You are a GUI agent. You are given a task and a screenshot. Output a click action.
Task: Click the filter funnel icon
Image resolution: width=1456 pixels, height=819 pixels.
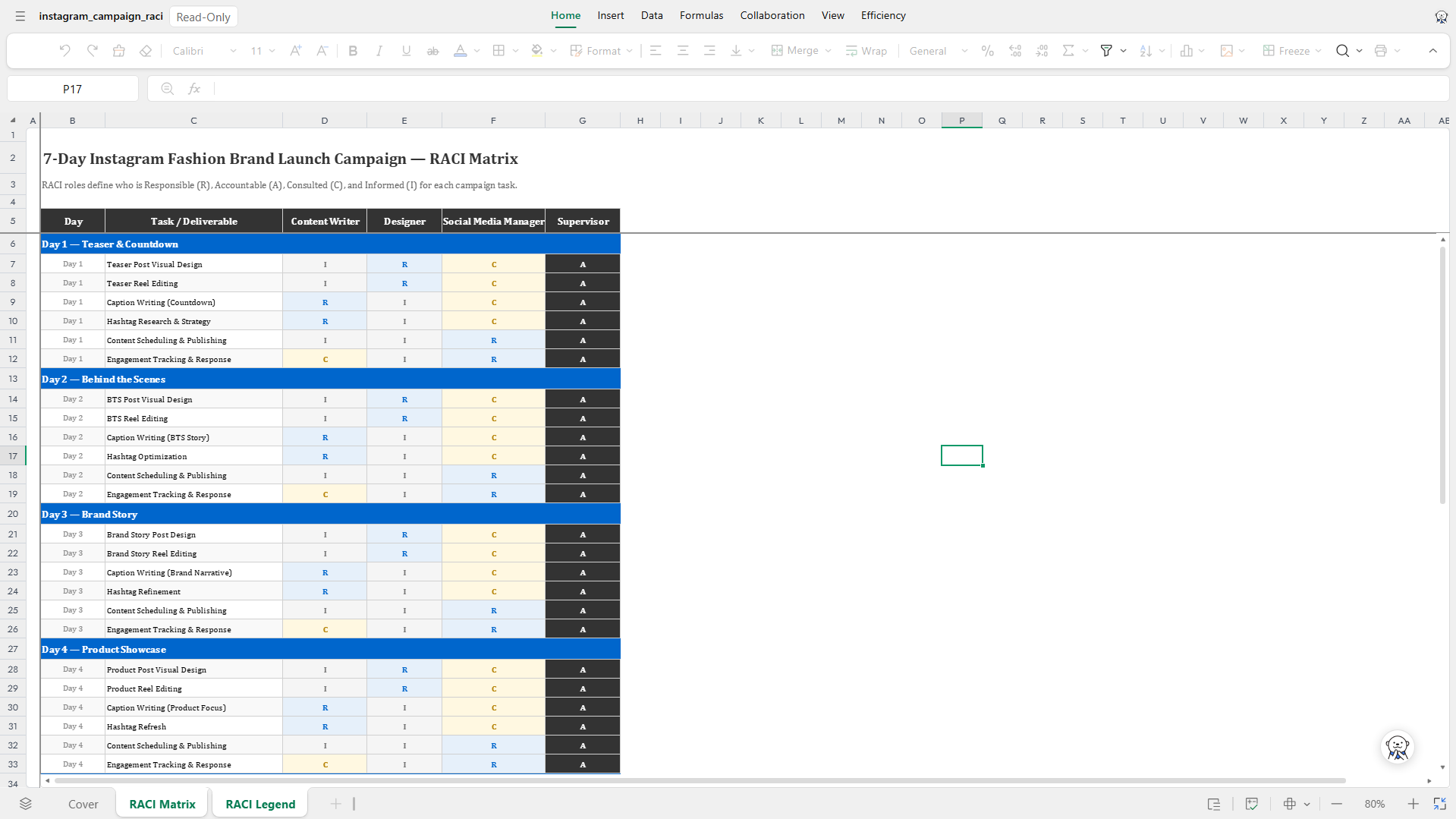[1106, 51]
